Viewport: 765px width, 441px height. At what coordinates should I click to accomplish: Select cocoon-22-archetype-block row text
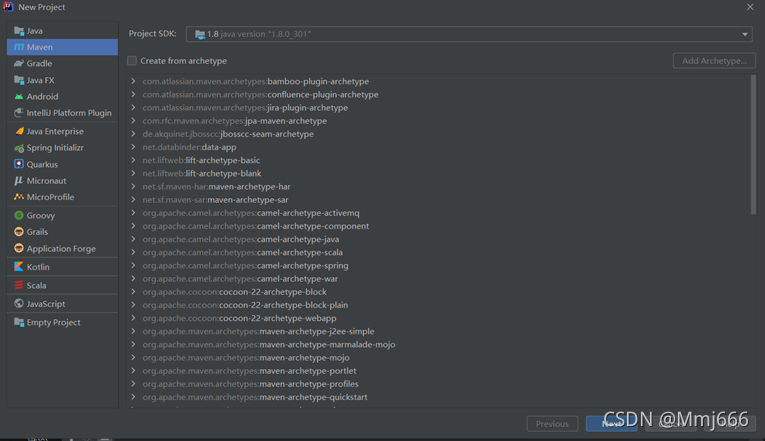point(235,292)
